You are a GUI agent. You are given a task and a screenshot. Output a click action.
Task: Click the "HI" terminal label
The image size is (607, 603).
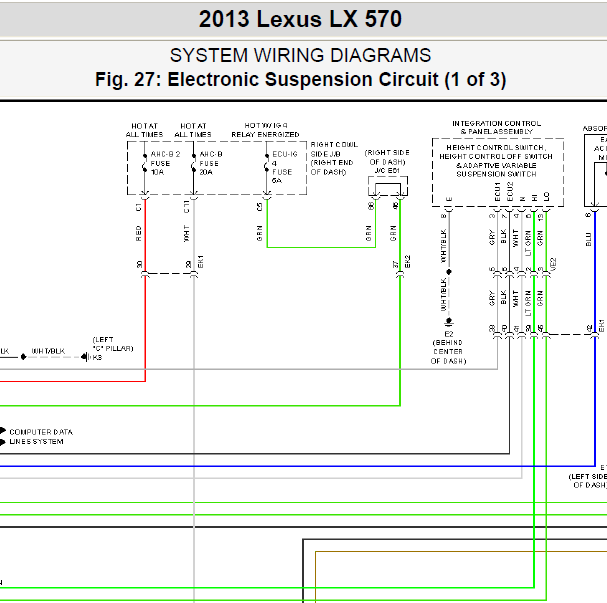[x=535, y=197]
